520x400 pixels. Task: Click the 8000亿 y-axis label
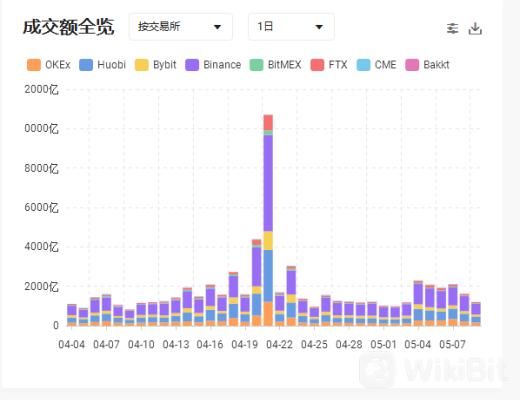click(x=41, y=168)
